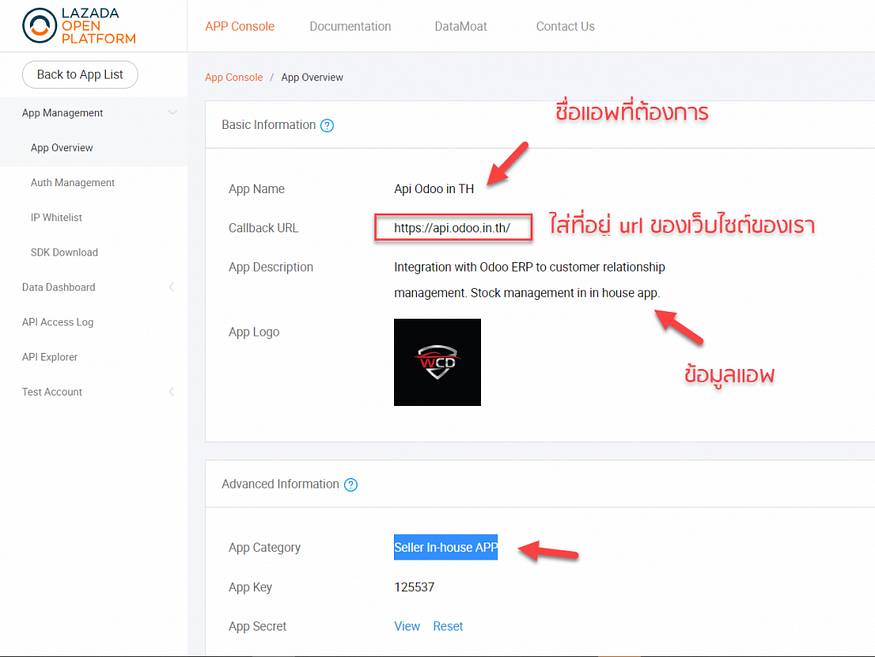Click the App Management label
The width and height of the screenshot is (875, 657).
(x=62, y=113)
